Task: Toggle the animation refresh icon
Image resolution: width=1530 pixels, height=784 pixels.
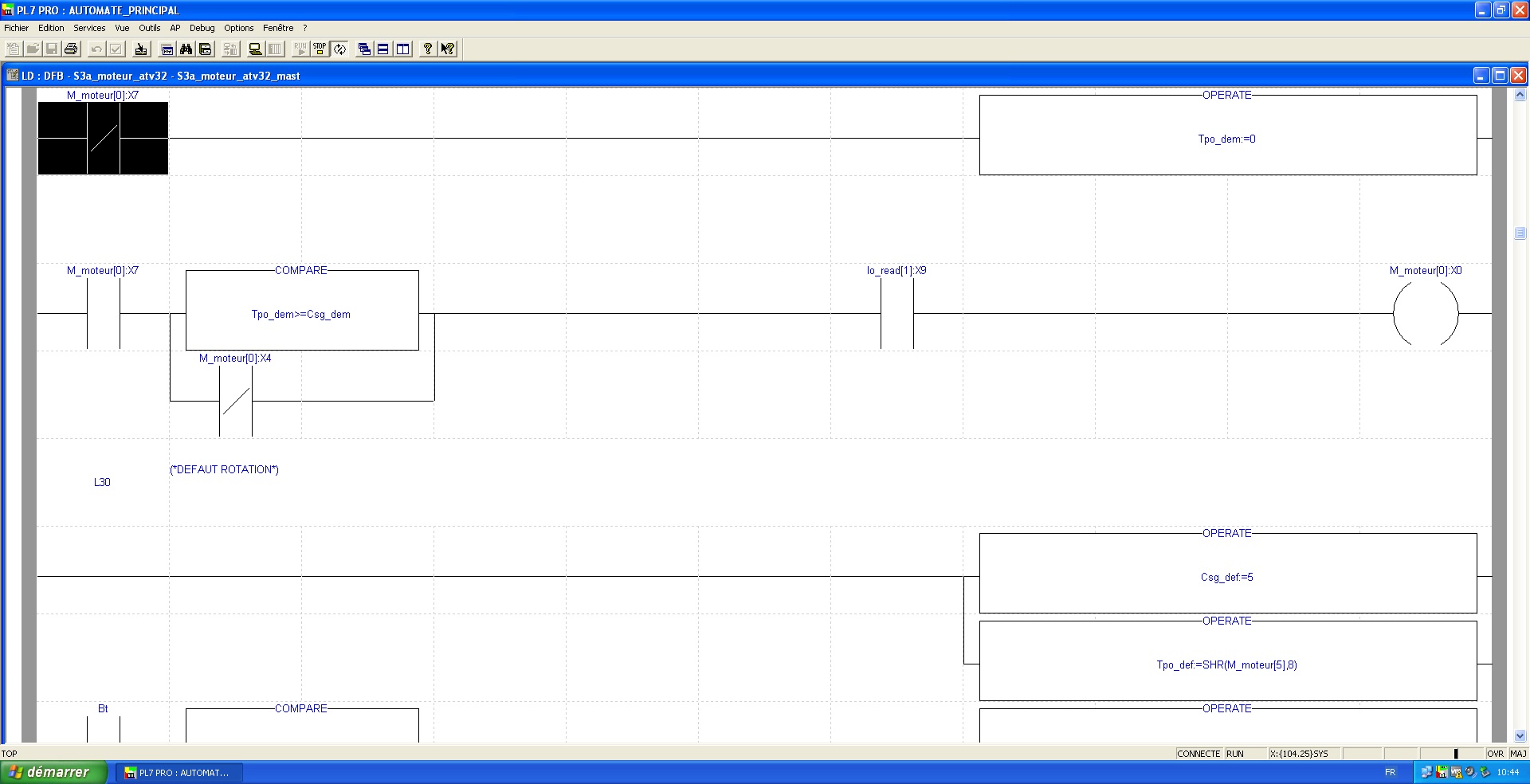Action: [339, 49]
